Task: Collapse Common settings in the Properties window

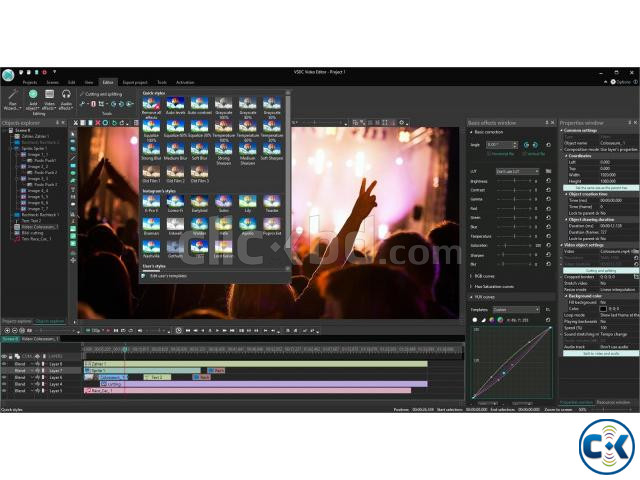Action: click(562, 130)
